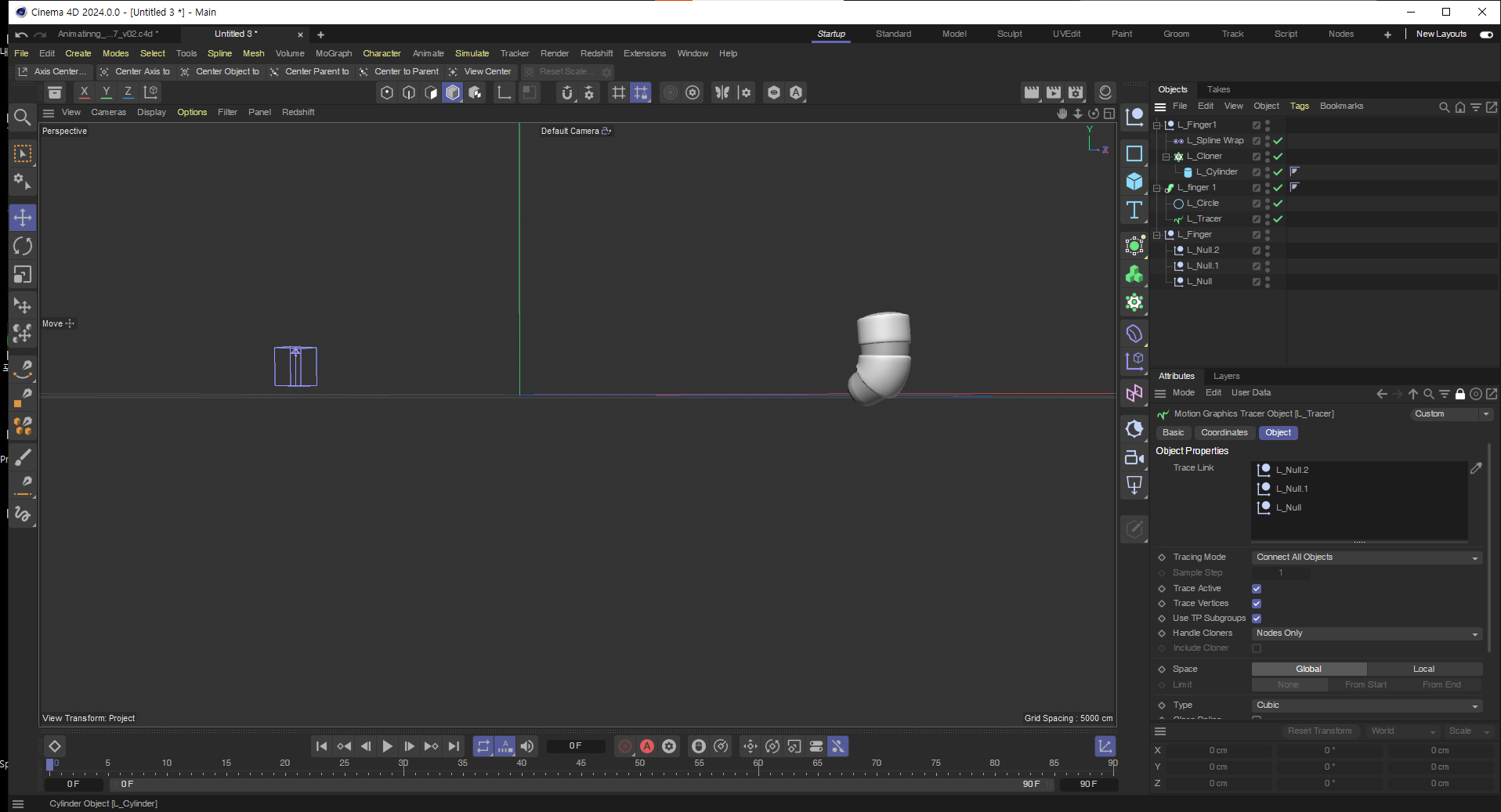This screenshot has height=812, width=1501.
Task: Click the current frame 0 F field
Action: coord(576,746)
